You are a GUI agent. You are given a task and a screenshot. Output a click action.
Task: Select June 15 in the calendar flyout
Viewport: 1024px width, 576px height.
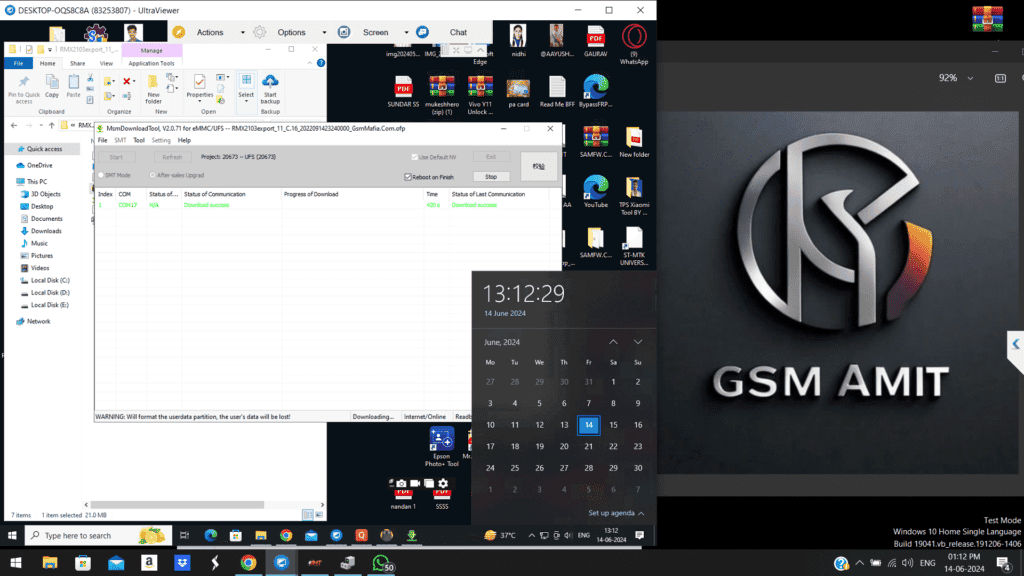(613, 425)
